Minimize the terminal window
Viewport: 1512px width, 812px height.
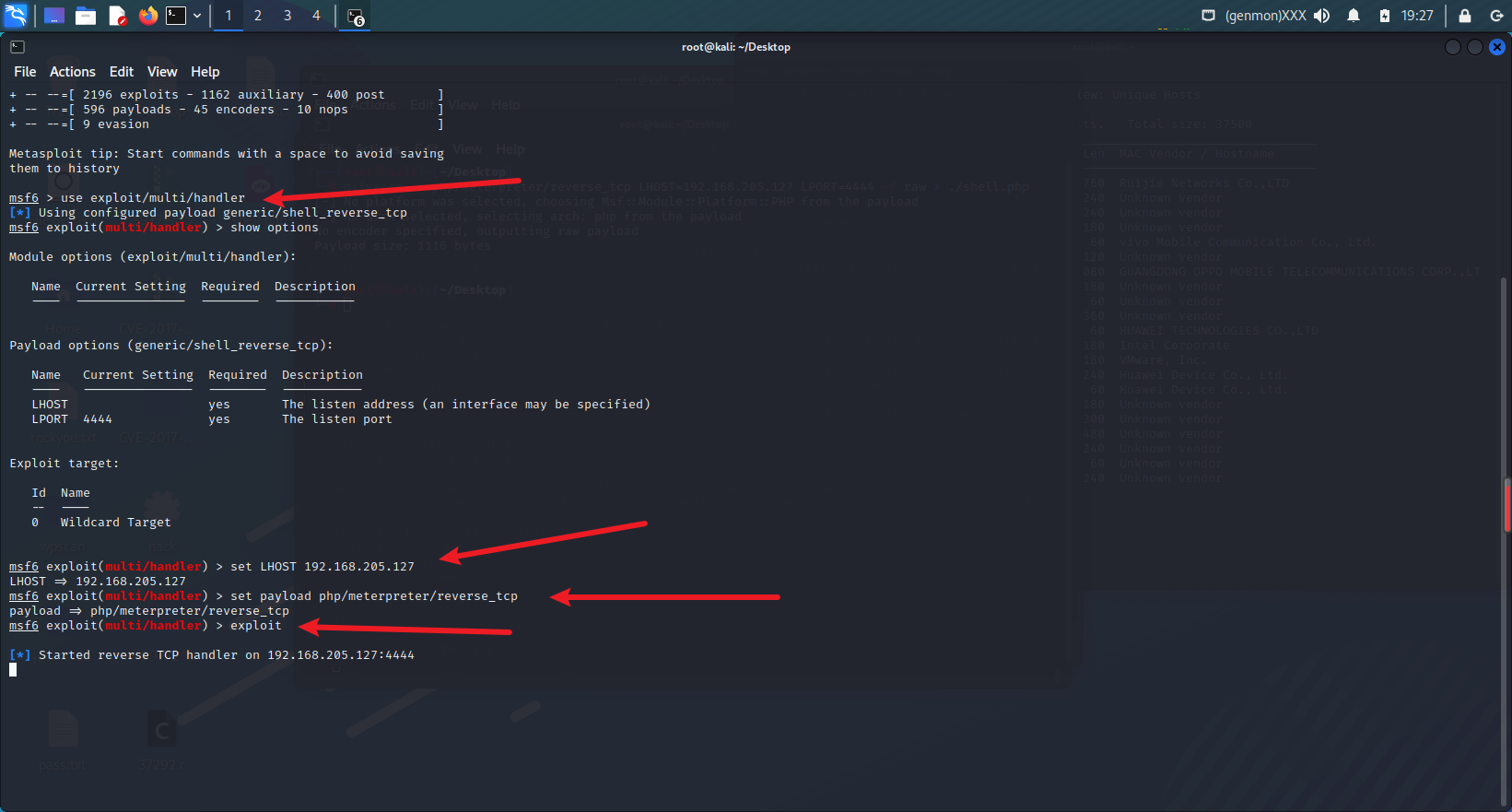pyautogui.click(x=1453, y=47)
